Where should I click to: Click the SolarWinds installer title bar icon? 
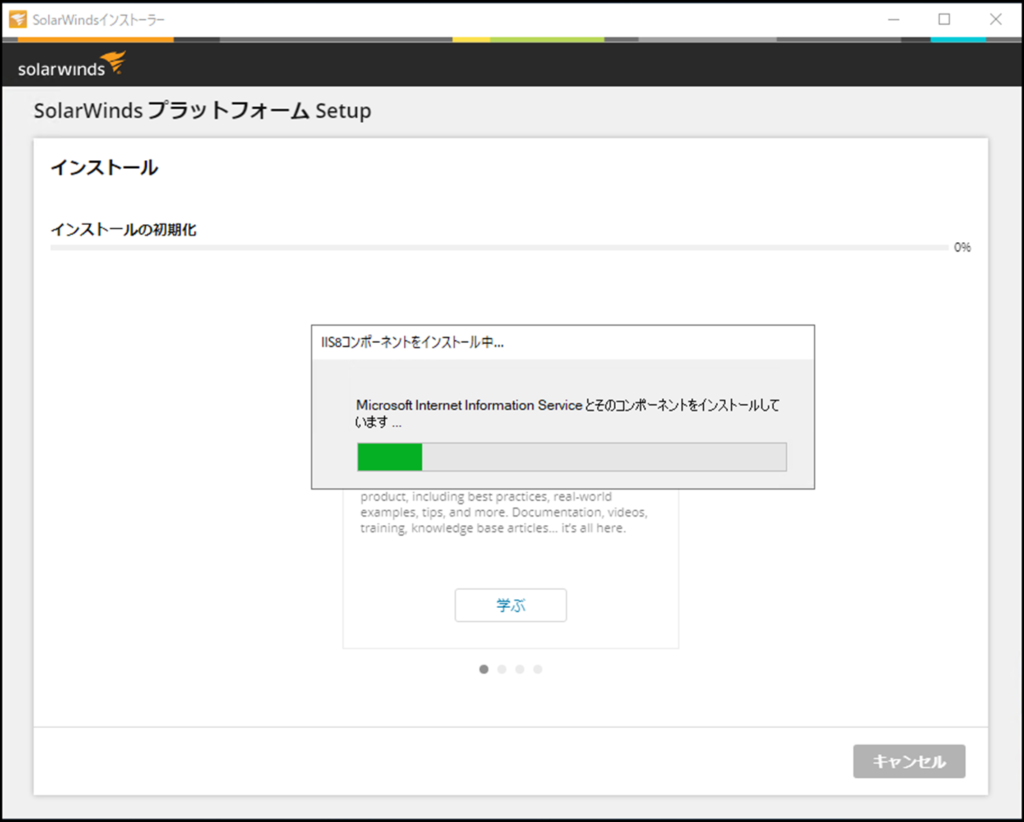18,20
